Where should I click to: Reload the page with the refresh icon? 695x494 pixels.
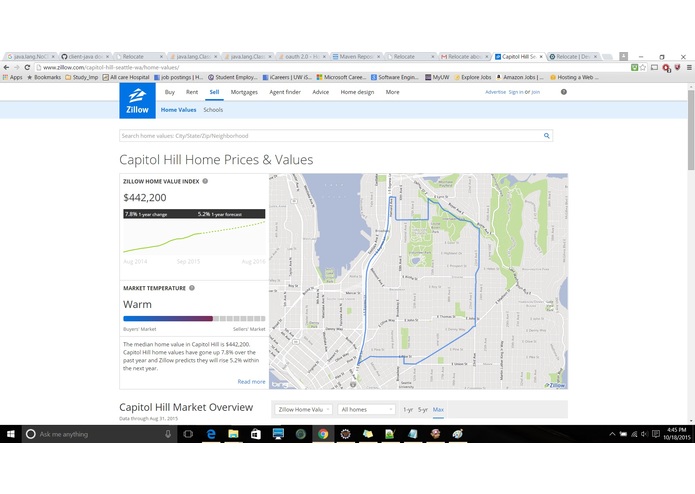point(27,67)
